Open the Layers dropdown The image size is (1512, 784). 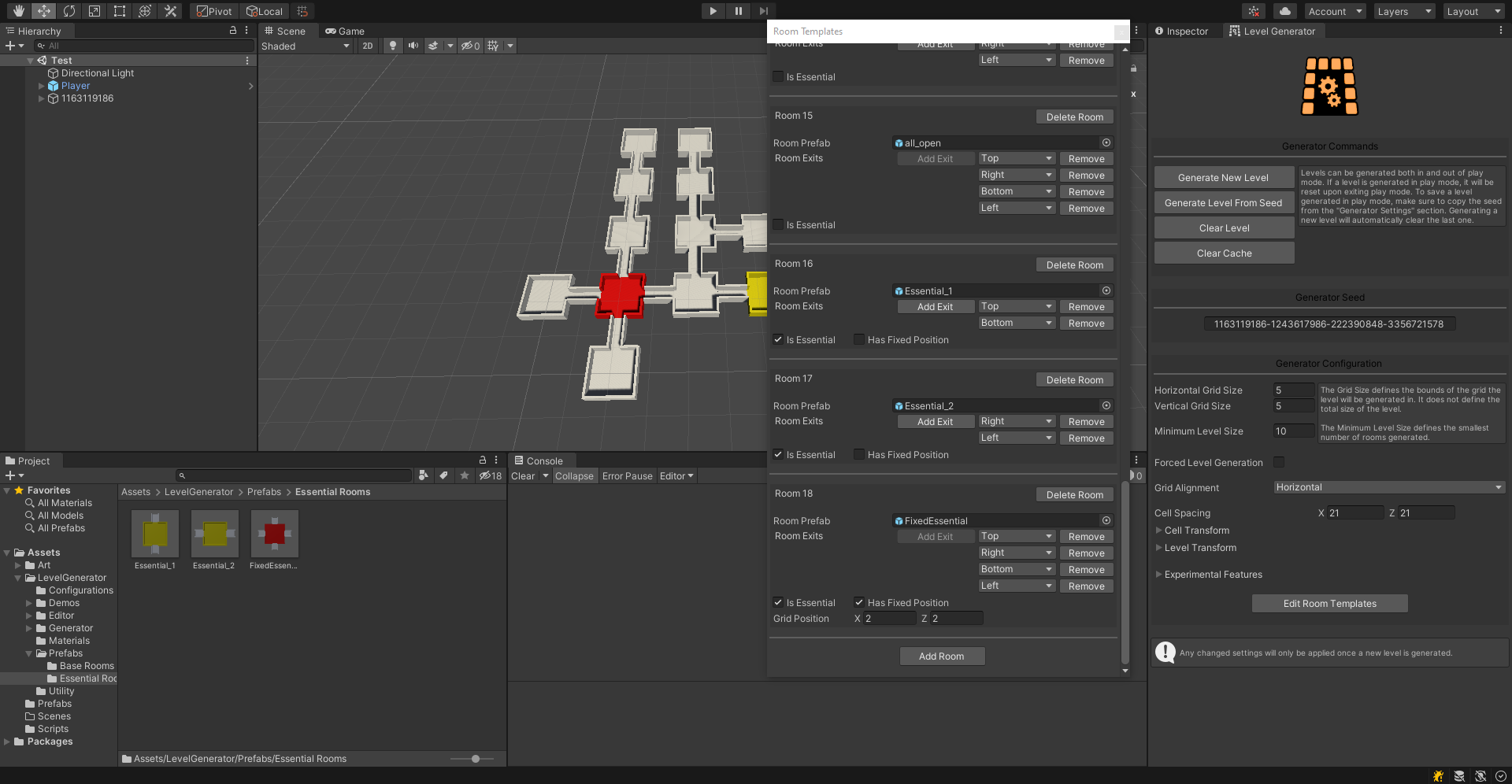(x=1404, y=11)
